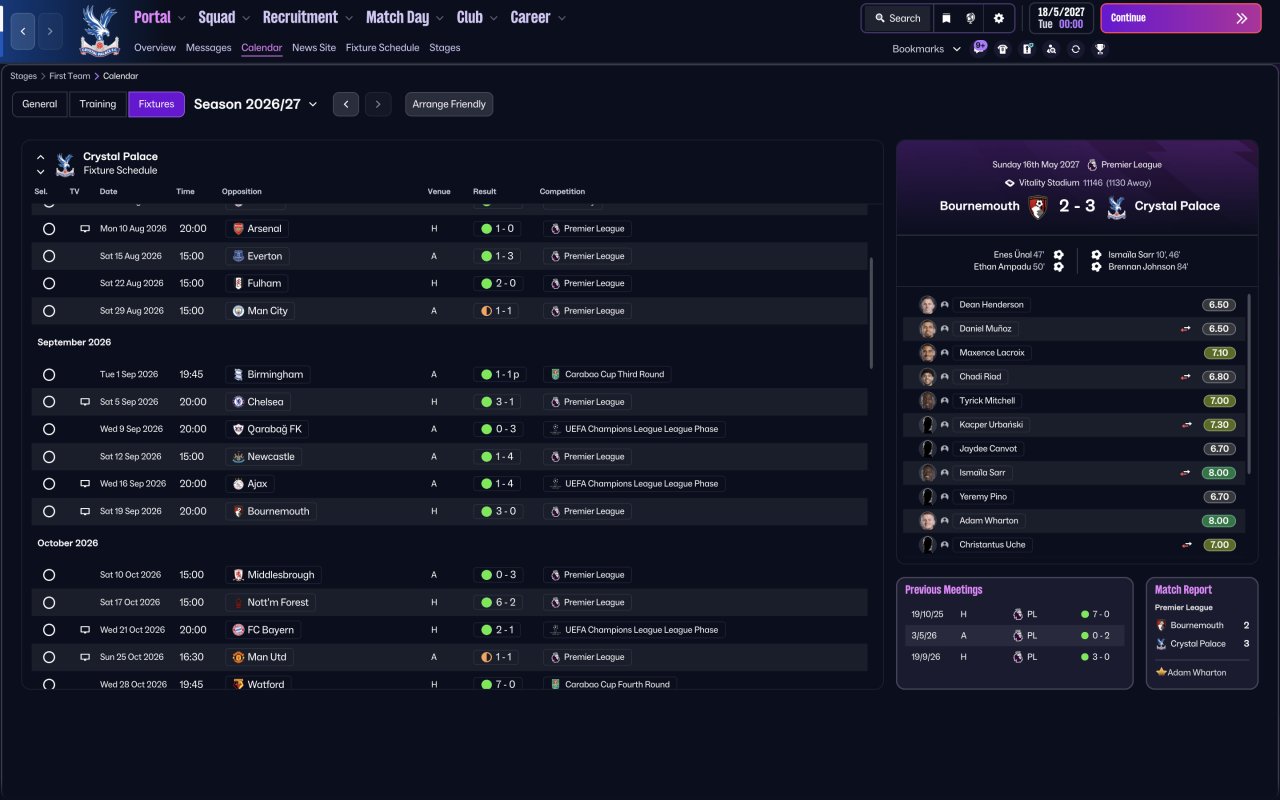
Task: Click the up chevron beside Crystal Palace Fixture Schedule
Action: coord(41,157)
